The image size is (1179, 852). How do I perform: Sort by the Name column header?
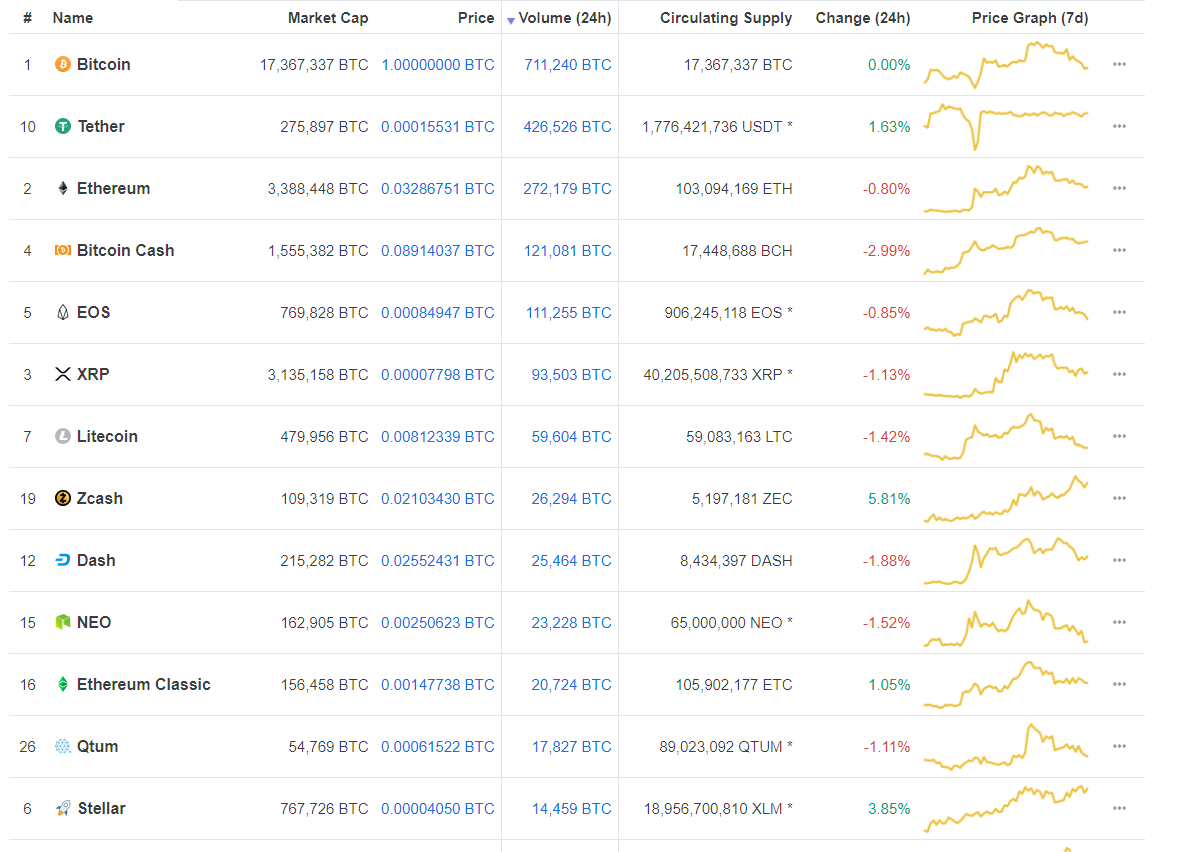(73, 18)
